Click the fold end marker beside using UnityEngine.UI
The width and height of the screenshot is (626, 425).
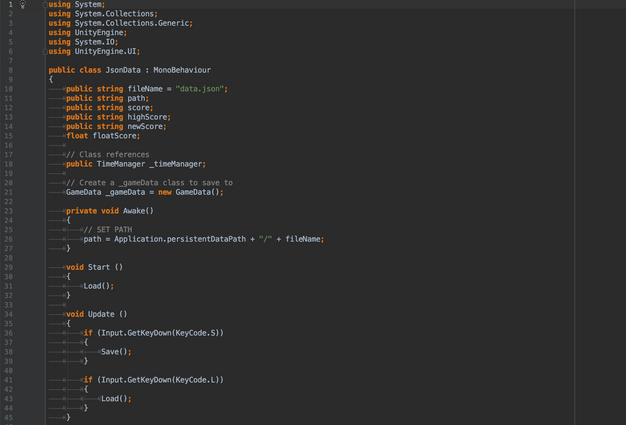pos(45,51)
